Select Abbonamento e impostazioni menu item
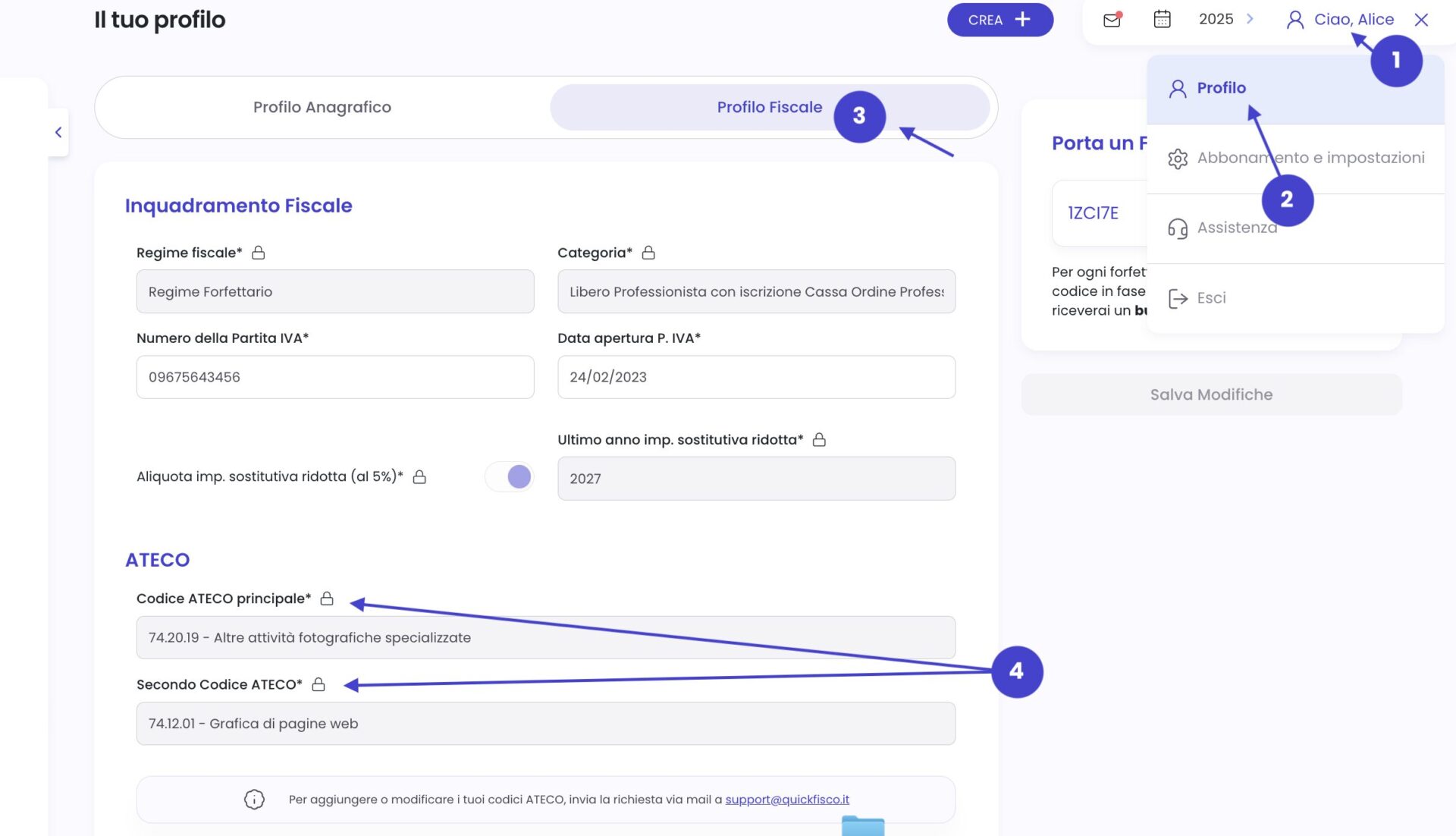Image resolution: width=1456 pixels, height=836 pixels. (x=1310, y=158)
